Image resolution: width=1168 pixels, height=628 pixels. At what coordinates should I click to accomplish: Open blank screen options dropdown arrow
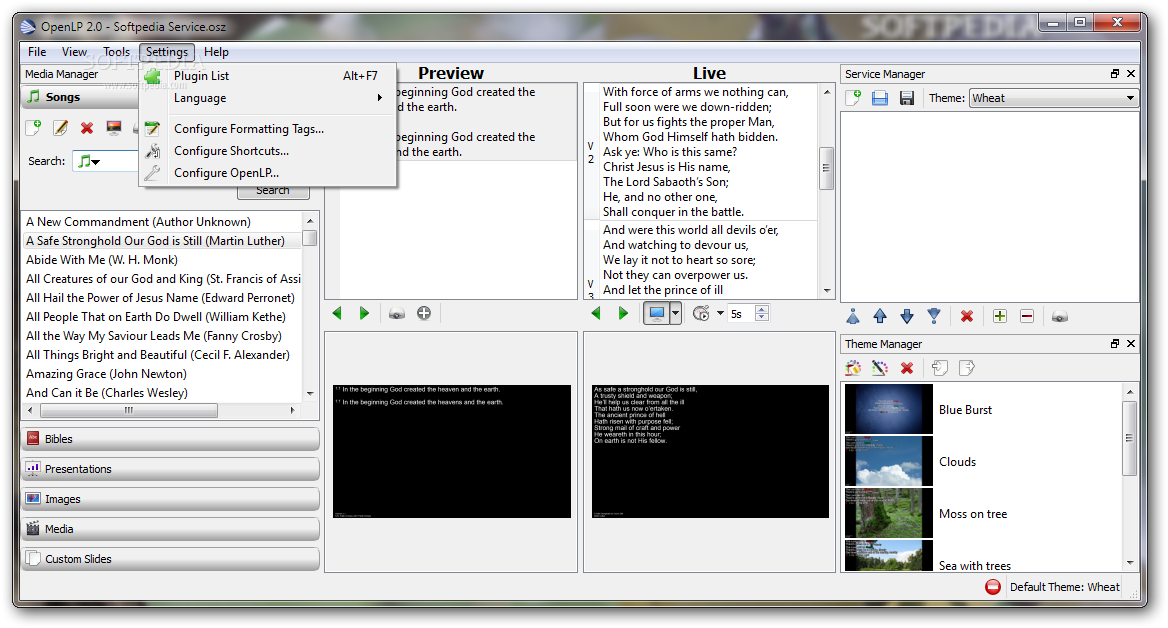click(675, 314)
